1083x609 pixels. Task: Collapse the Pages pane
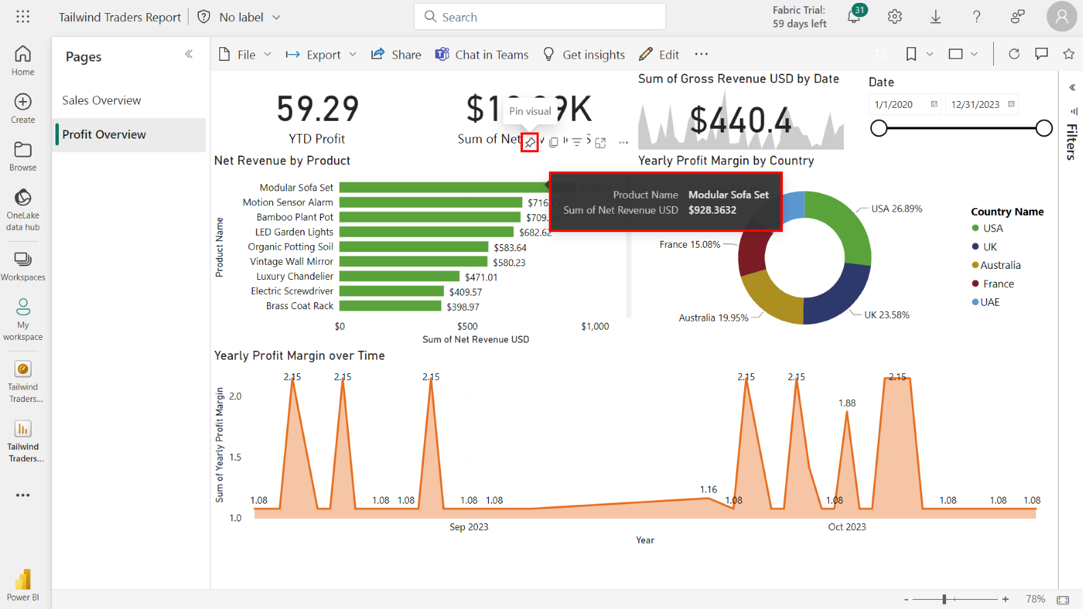coord(189,55)
